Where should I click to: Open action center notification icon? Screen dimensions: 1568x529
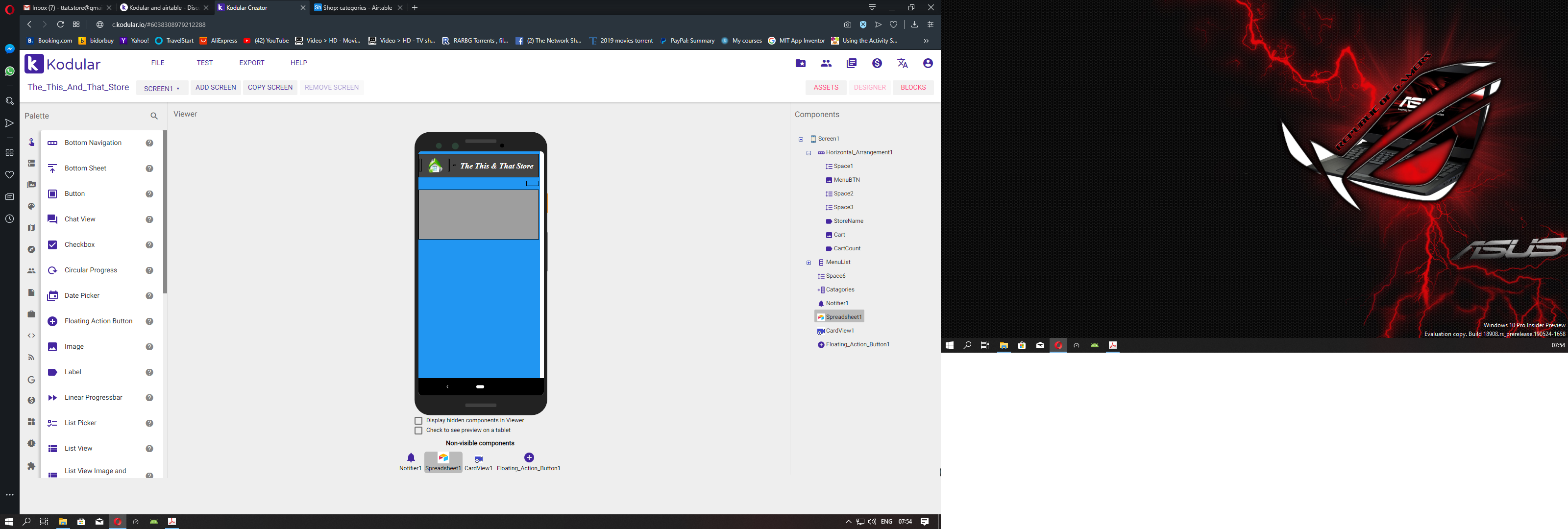coord(925,522)
